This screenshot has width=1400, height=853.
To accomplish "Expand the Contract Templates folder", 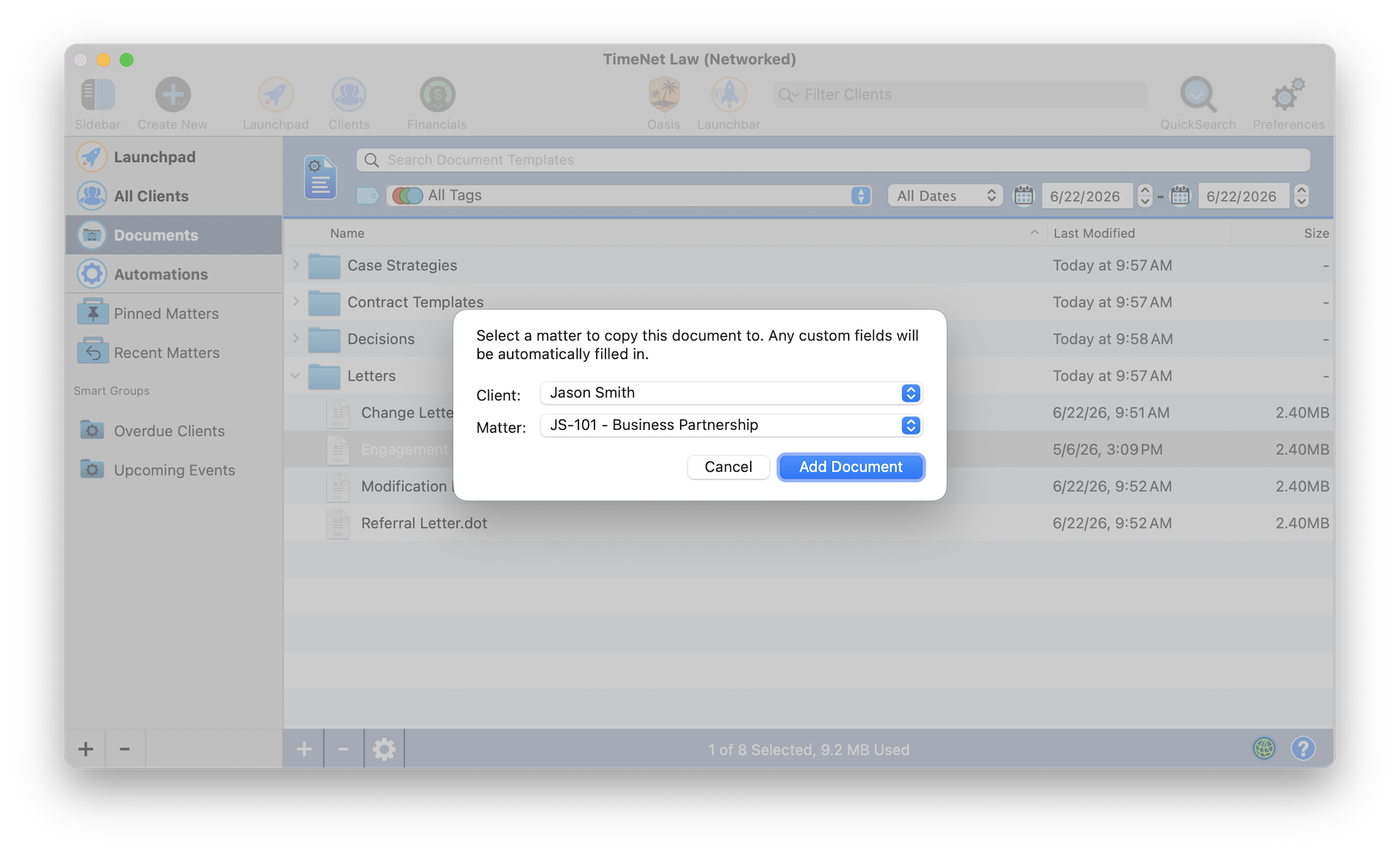I will [x=295, y=302].
